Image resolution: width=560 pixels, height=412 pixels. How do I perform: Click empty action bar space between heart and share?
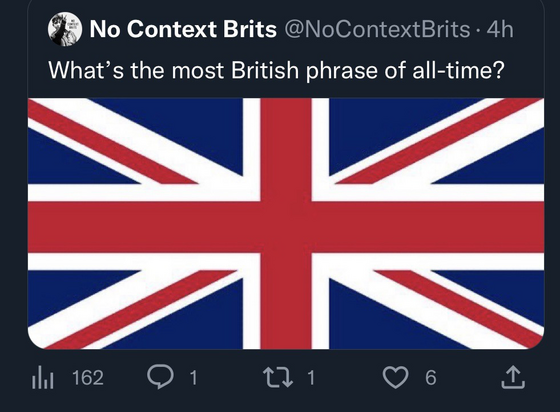pyautogui.click(x=469, y=378)
